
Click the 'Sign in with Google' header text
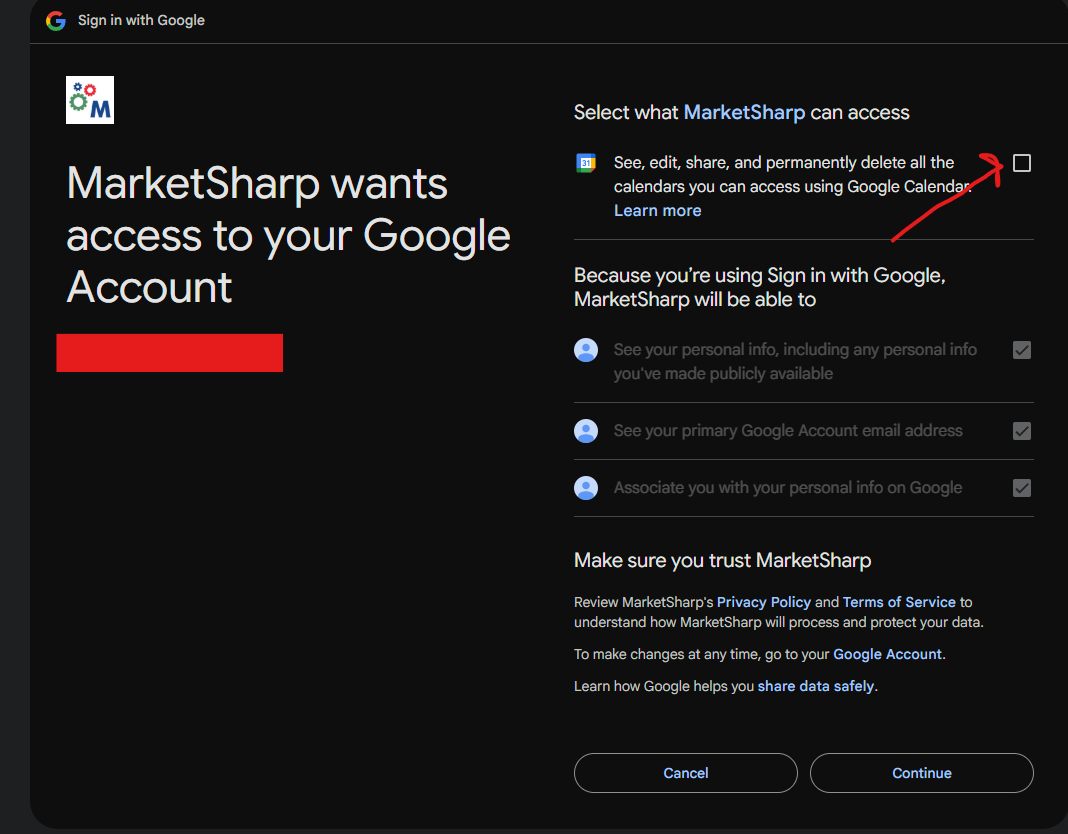pyautogui.click(x=141, y=20)
